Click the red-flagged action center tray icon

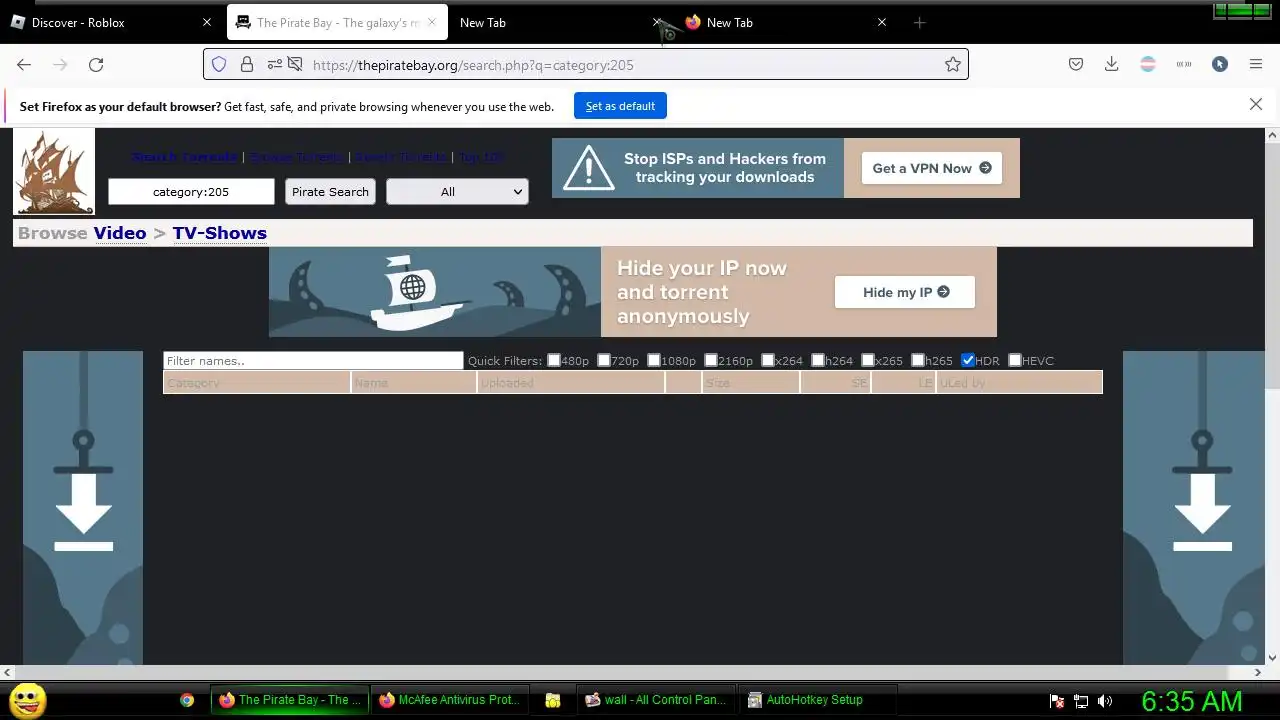tap(1057, 701)
